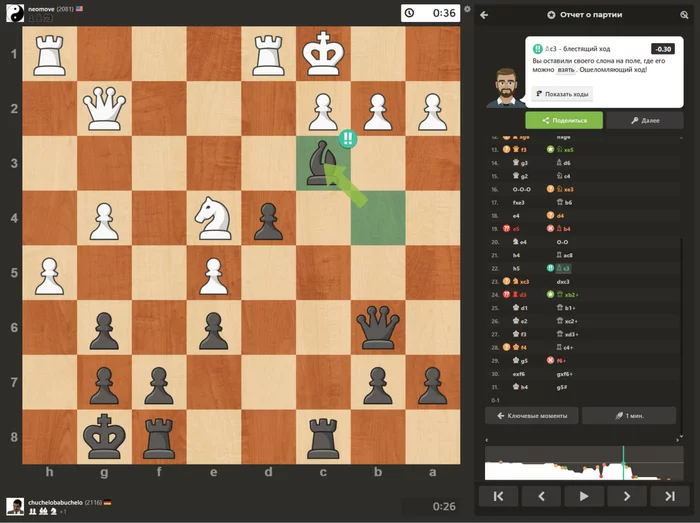Step forward one move

click(627, 496)
